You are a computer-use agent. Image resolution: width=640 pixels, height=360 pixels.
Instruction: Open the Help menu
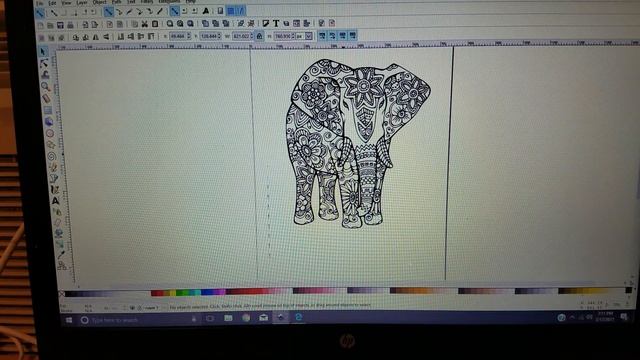coord(190,2)
